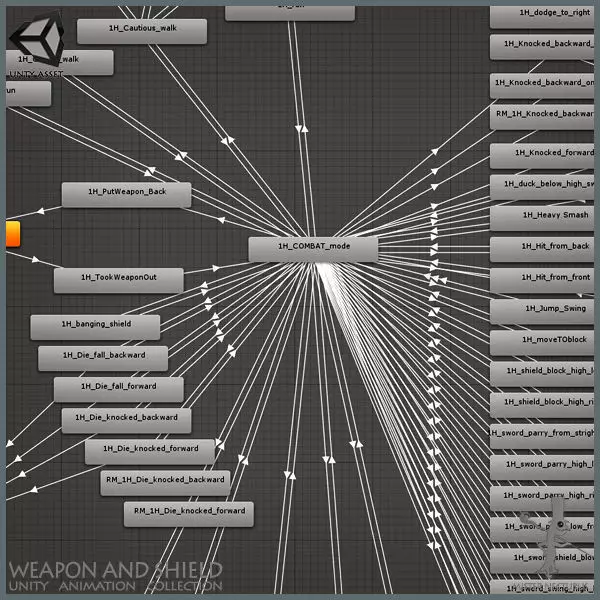Select the 1H_TookWeaponOut state node
This screenshot has height=600, width=600.
[119, 280]
